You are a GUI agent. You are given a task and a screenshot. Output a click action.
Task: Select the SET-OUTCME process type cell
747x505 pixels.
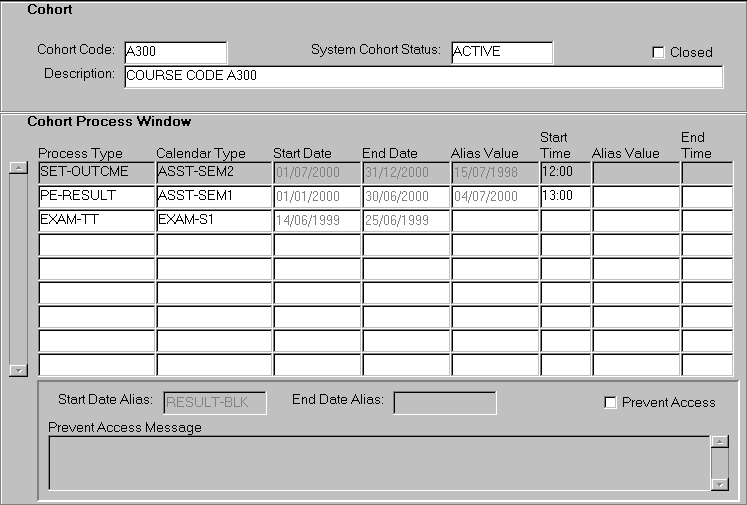[x=96, y=173]
